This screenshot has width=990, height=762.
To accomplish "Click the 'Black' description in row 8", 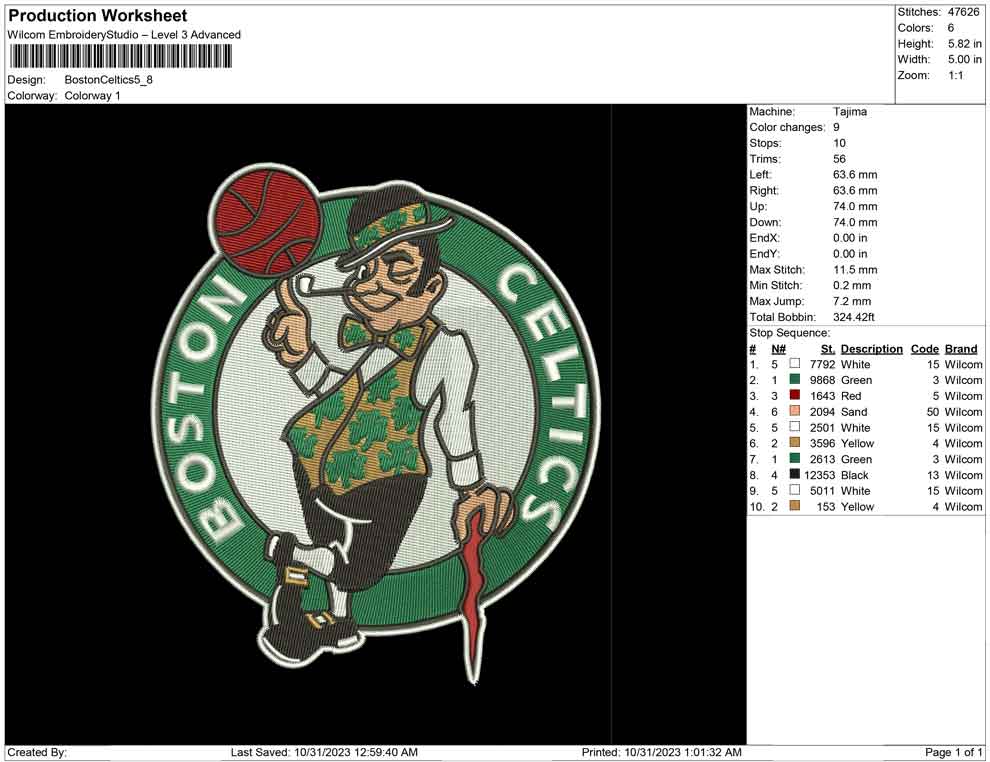I will (x=855, y=475).
